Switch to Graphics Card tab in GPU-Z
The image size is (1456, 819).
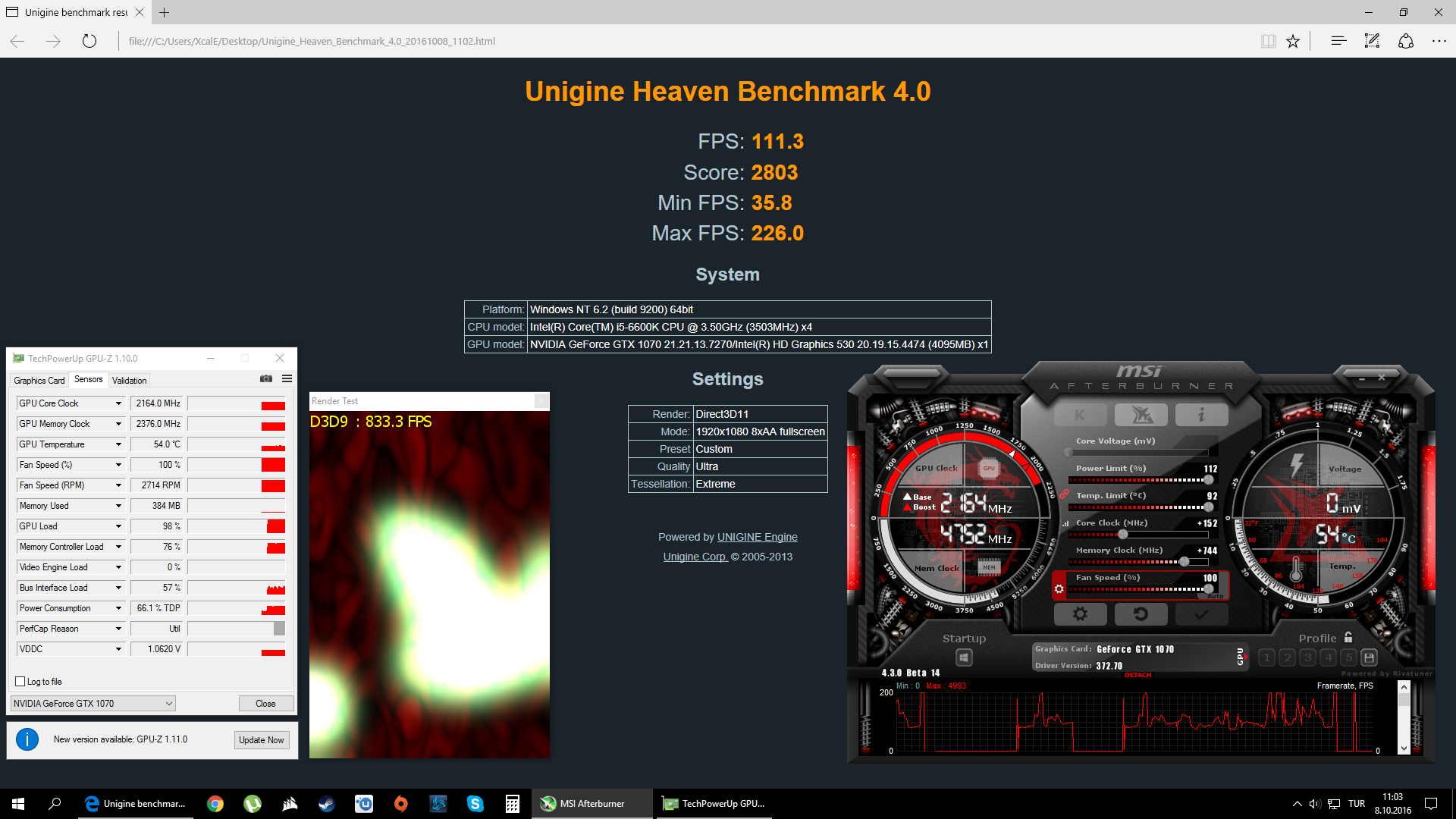tap(39, 381)
